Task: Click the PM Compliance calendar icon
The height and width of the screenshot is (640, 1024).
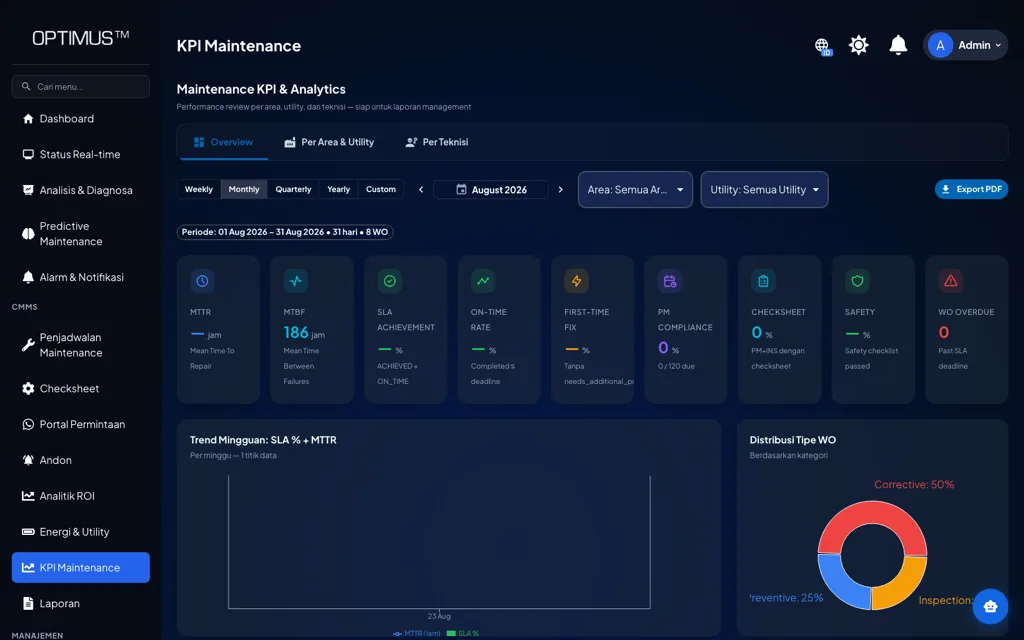Action: 670,281
